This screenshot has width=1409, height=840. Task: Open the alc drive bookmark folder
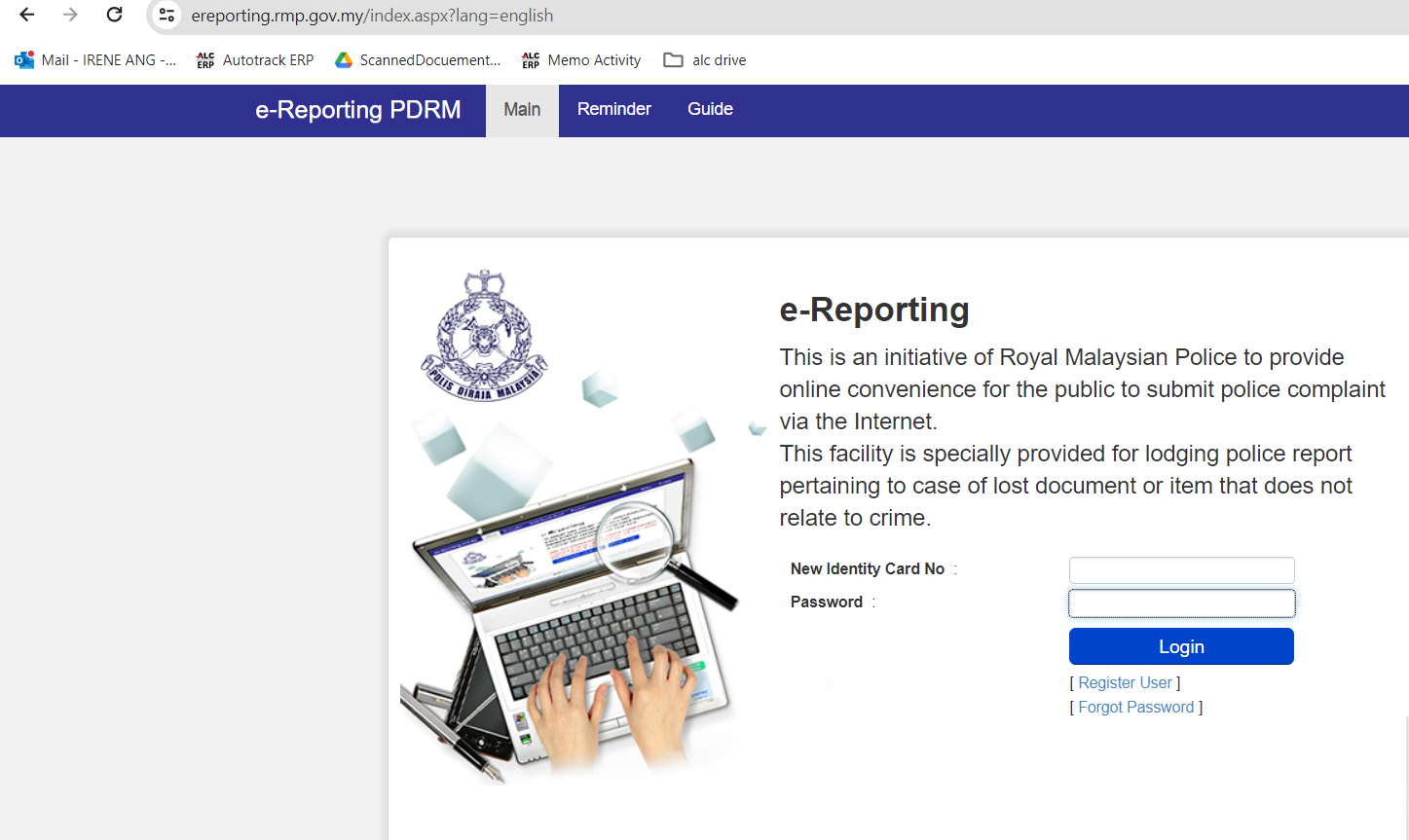705,60
